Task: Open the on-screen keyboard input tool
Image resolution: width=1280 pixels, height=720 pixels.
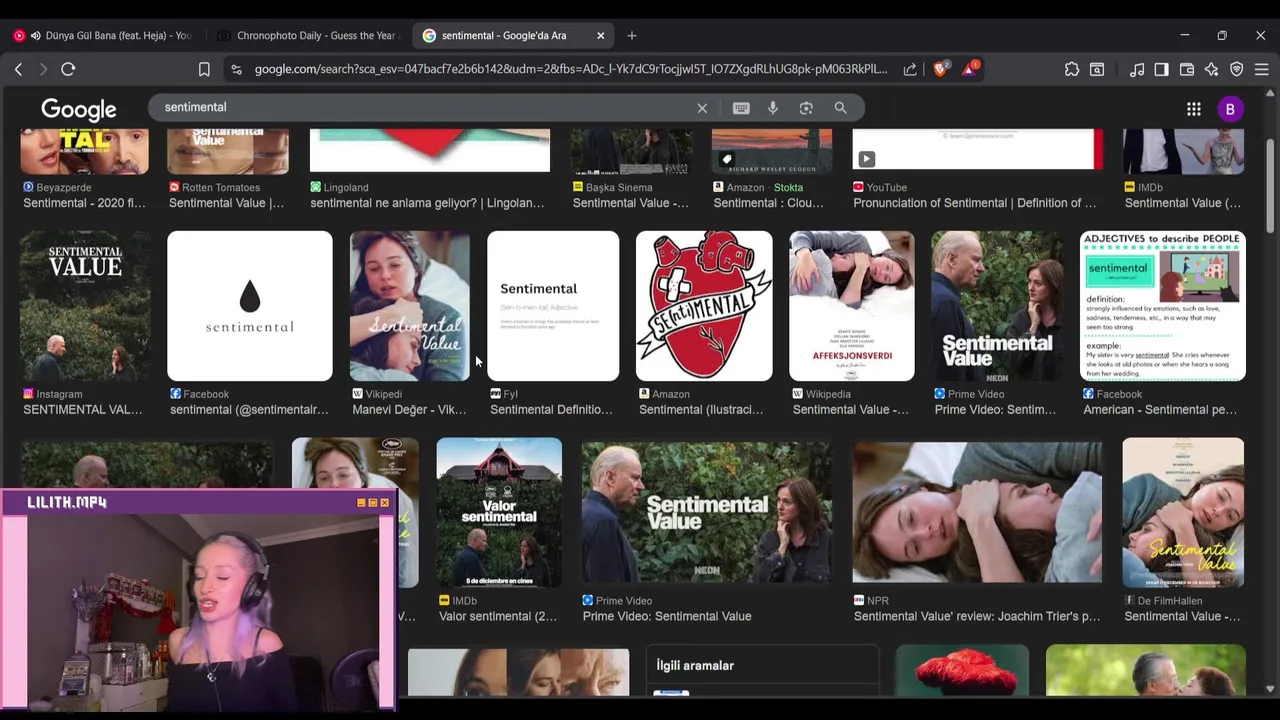Action: point(741,108)
